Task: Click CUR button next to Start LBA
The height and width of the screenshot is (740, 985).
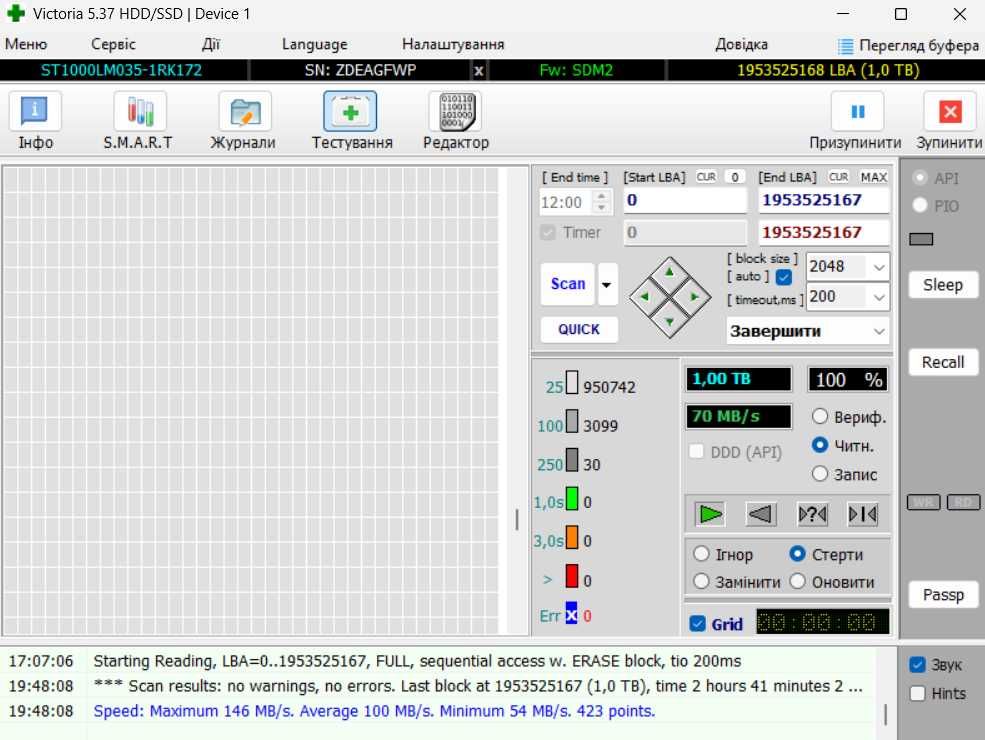Action: pyautogui.click(x=706, y=177)
